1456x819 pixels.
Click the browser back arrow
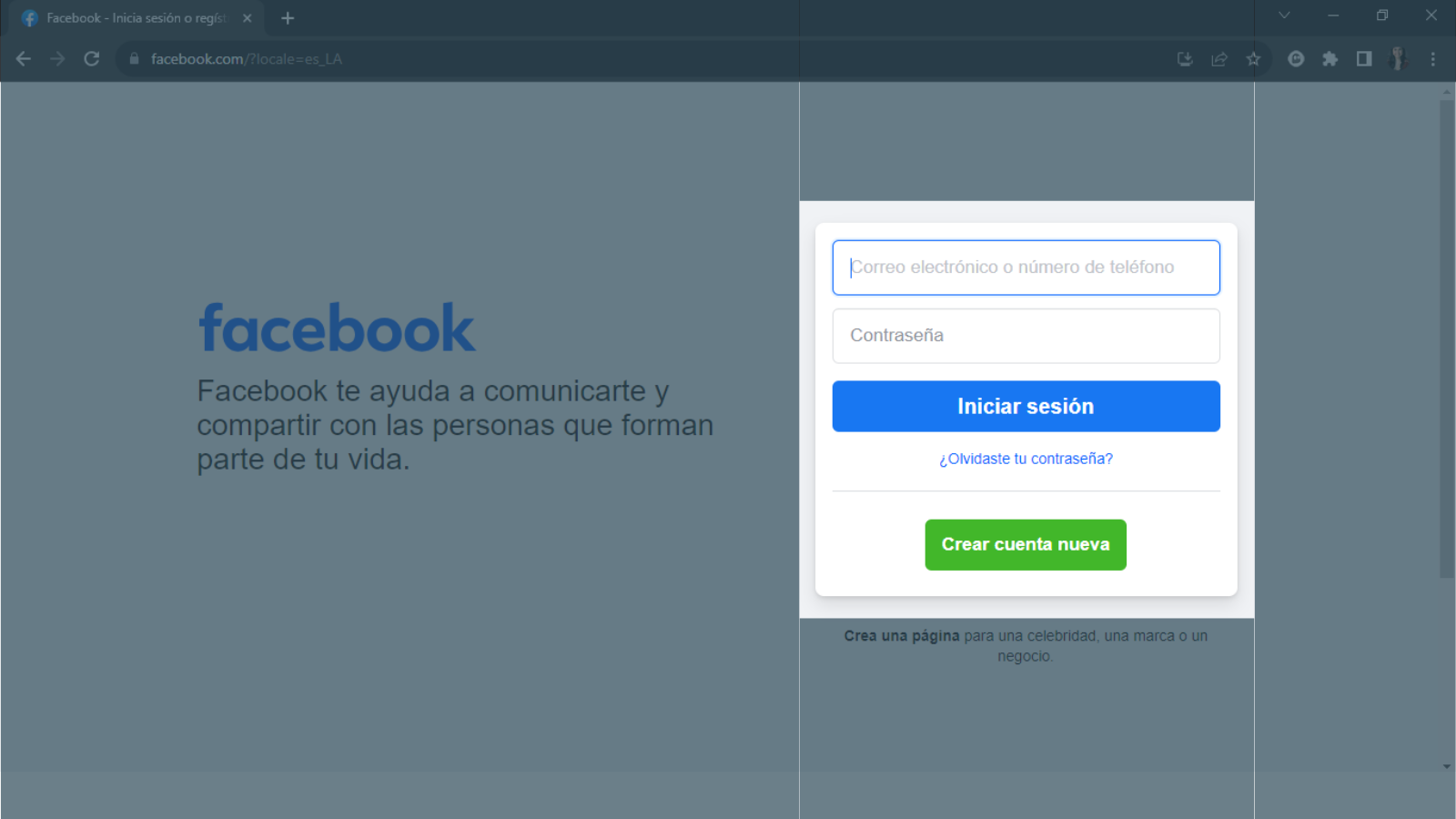(x=24, y=59)
